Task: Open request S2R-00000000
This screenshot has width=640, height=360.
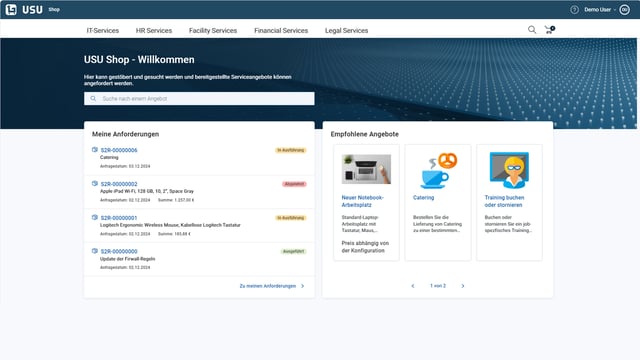Action: click(x=119, y=251)
